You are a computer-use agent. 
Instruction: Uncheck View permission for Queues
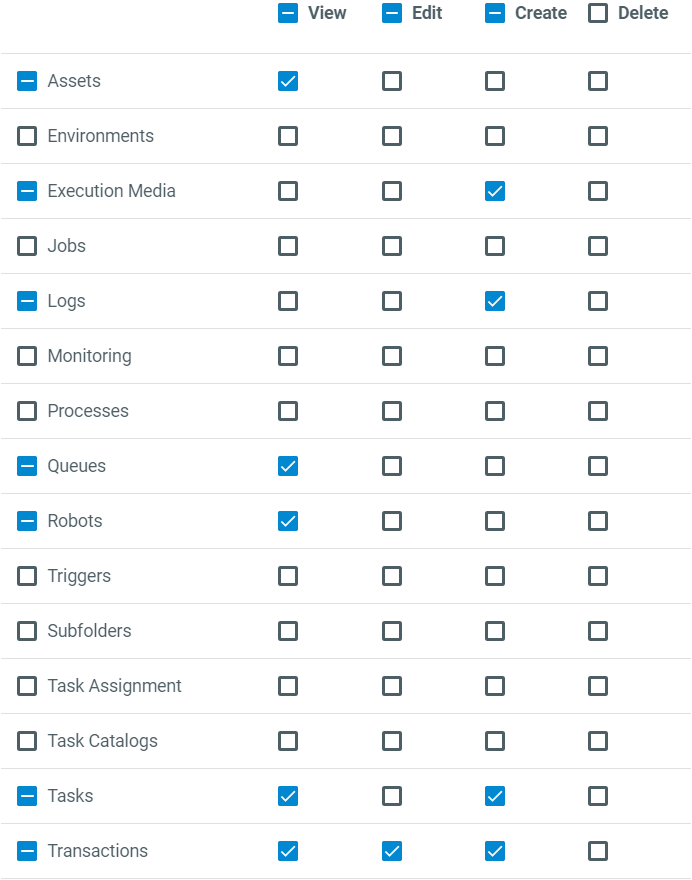pyautogui.click(x=288, y=466)
